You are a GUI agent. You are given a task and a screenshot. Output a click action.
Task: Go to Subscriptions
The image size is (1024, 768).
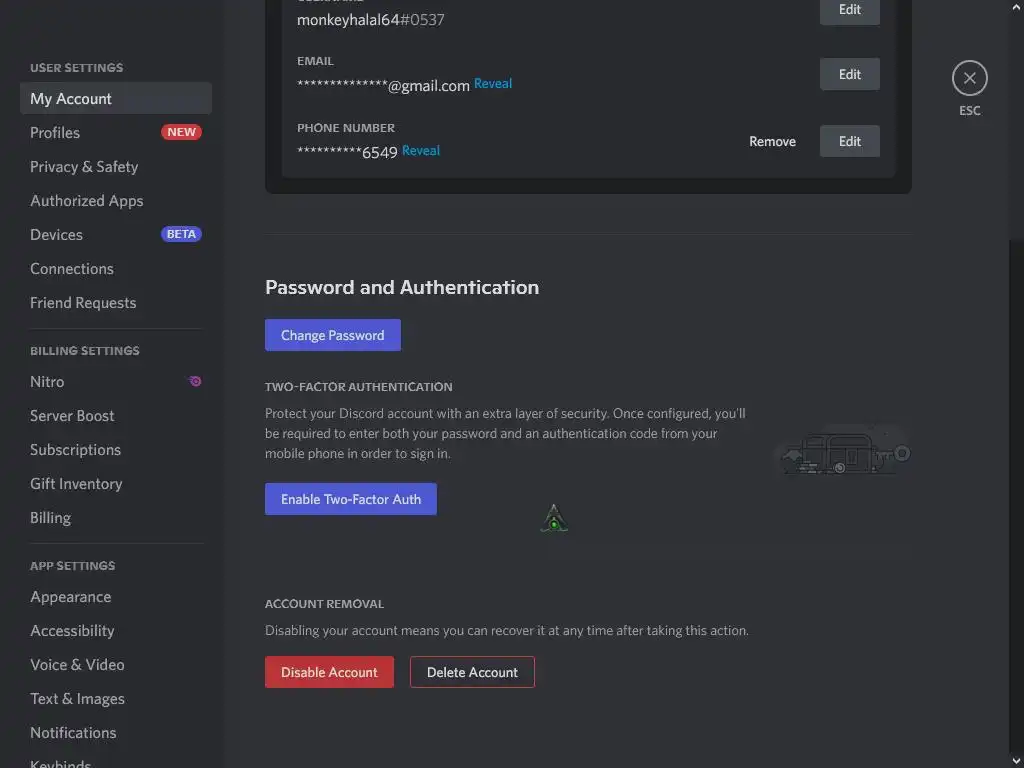116,449
